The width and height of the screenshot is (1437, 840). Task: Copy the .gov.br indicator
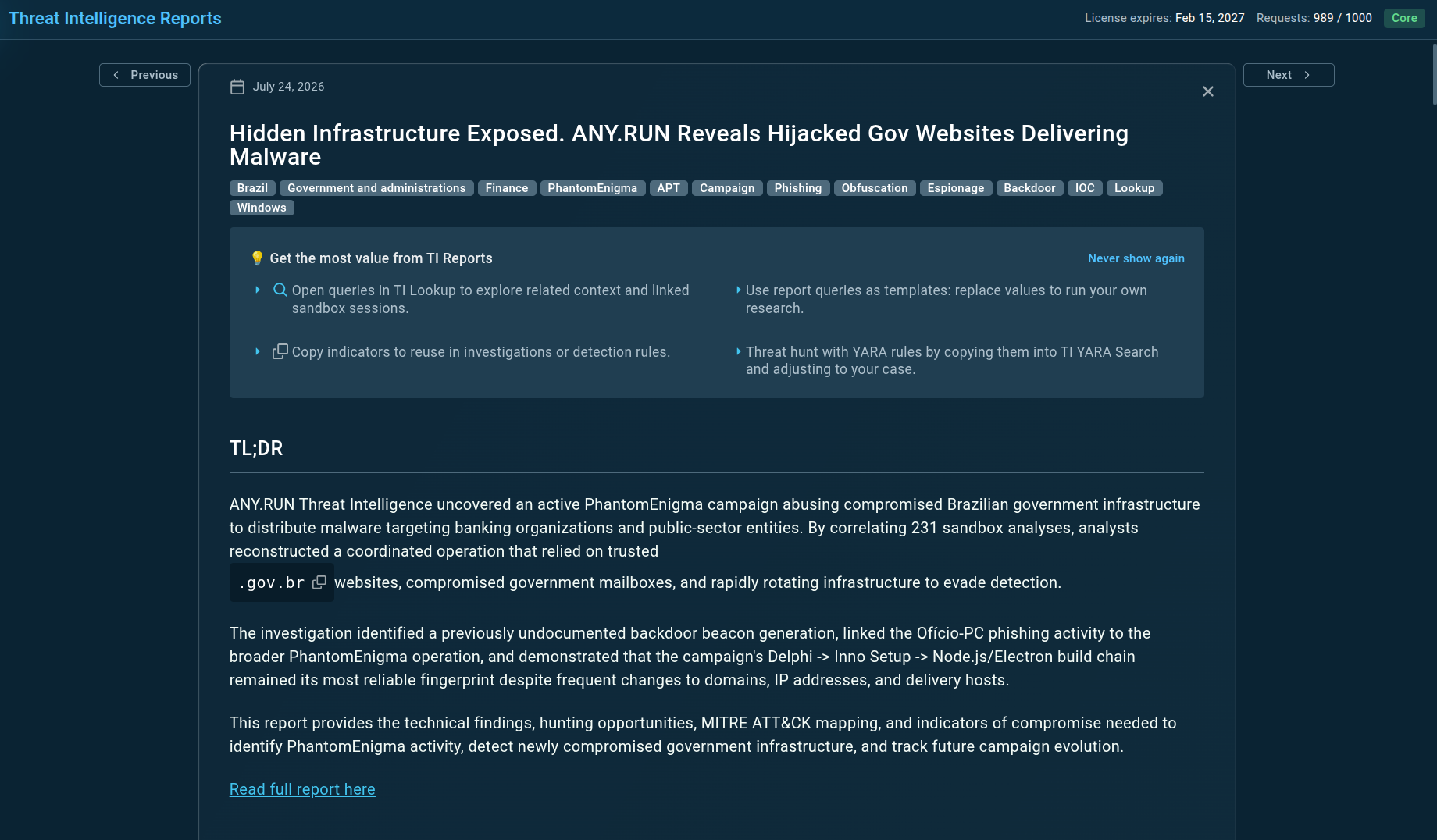pyautogui.click(x=319, y=582)
